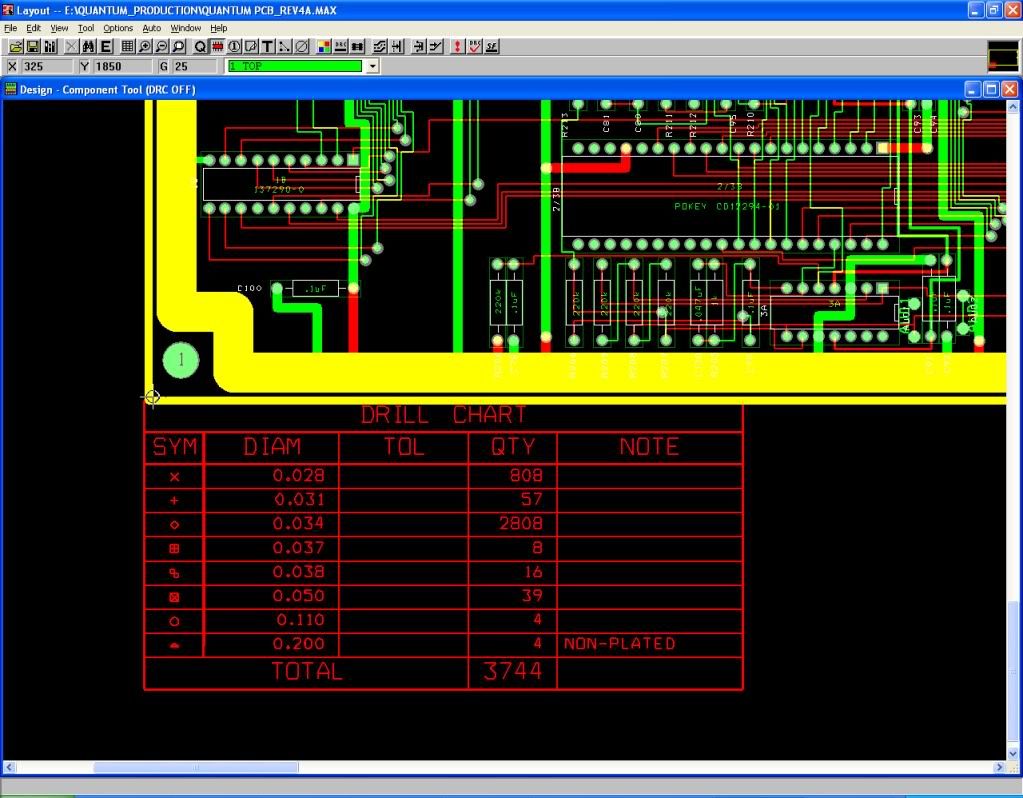Click the horizontal scrollbar thumb
The width and height of the screenshot is (1023, 798).
145,767
